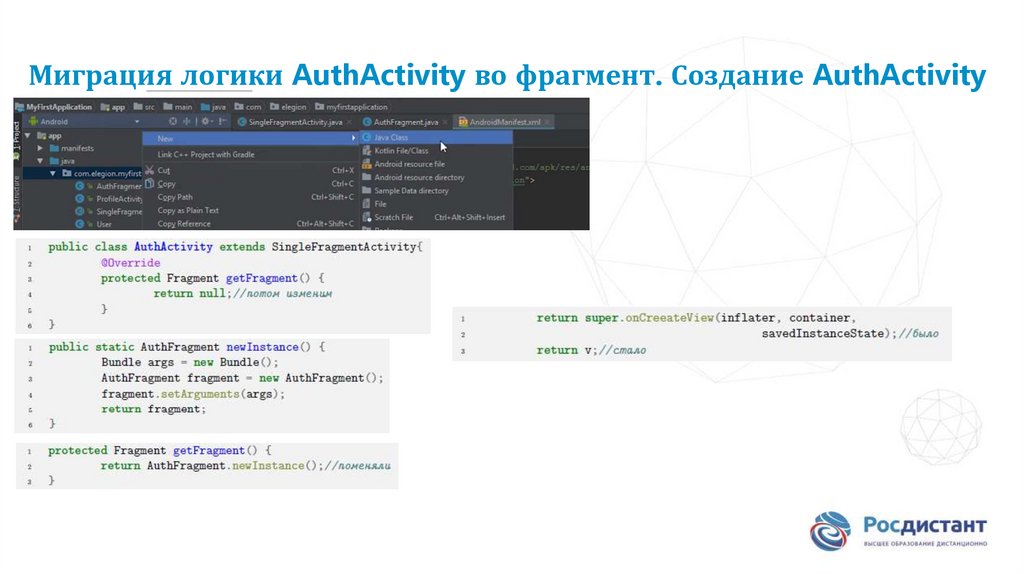Viewport: 1024px width, 574px height.
Task: Collapse the com.elegion.myfirst package node
Action: 53,174
